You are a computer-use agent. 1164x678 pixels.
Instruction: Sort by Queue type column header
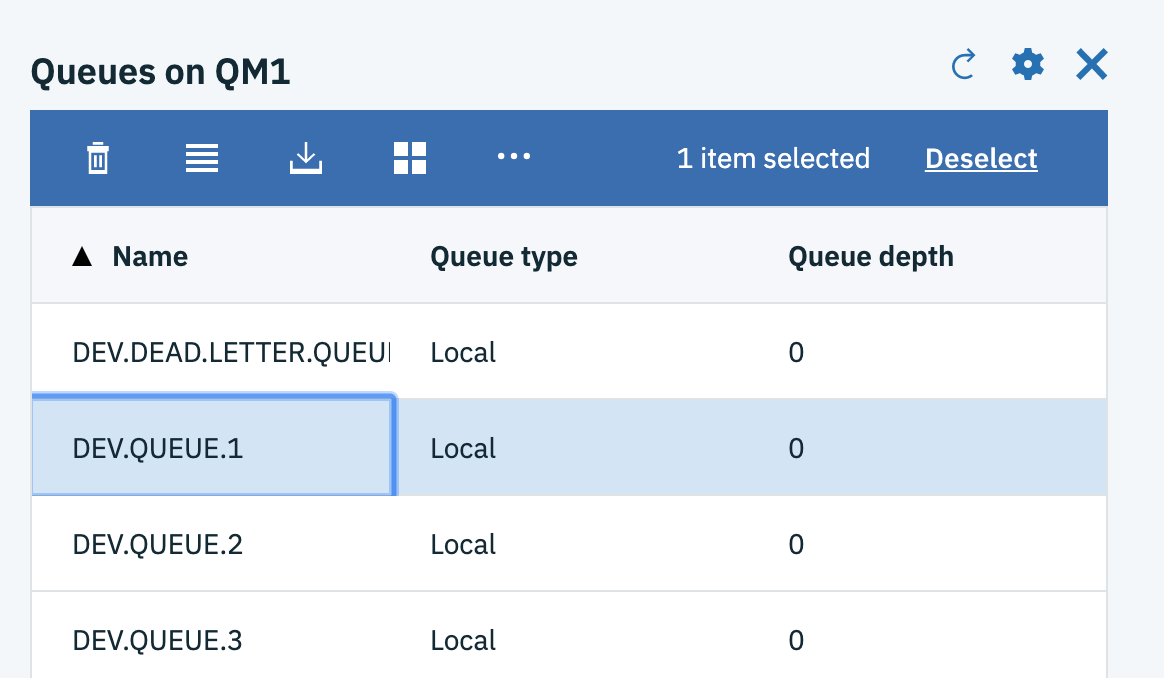pyautogui.click(x=504, y=257)
